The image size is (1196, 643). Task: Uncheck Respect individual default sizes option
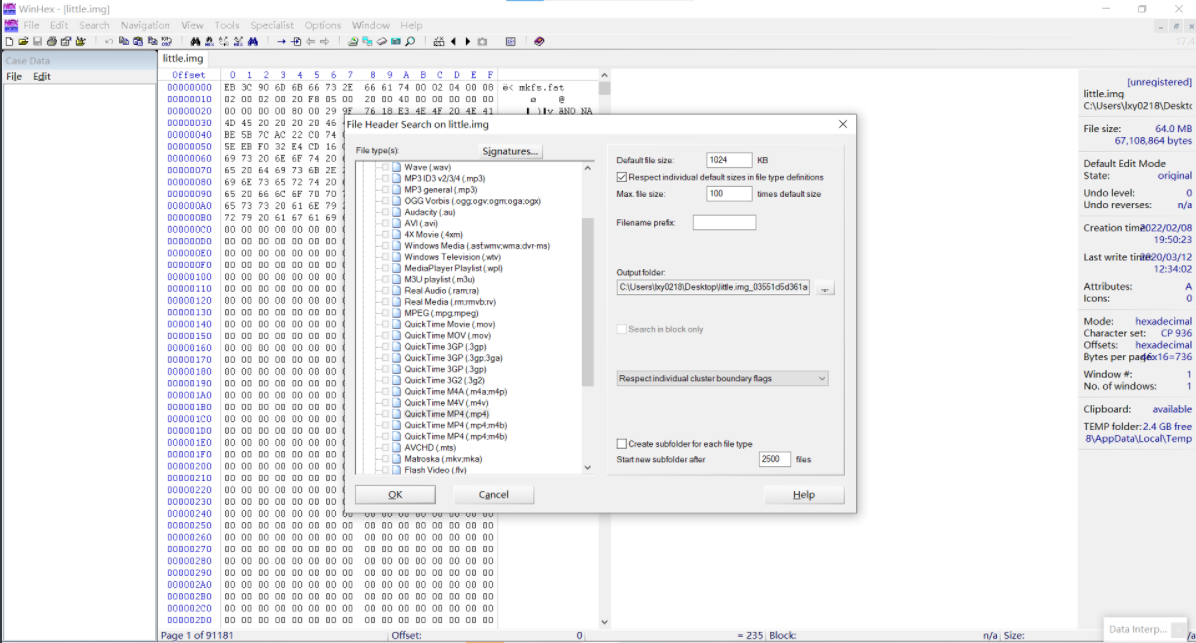pyautogui.click(x=621, y=177)
